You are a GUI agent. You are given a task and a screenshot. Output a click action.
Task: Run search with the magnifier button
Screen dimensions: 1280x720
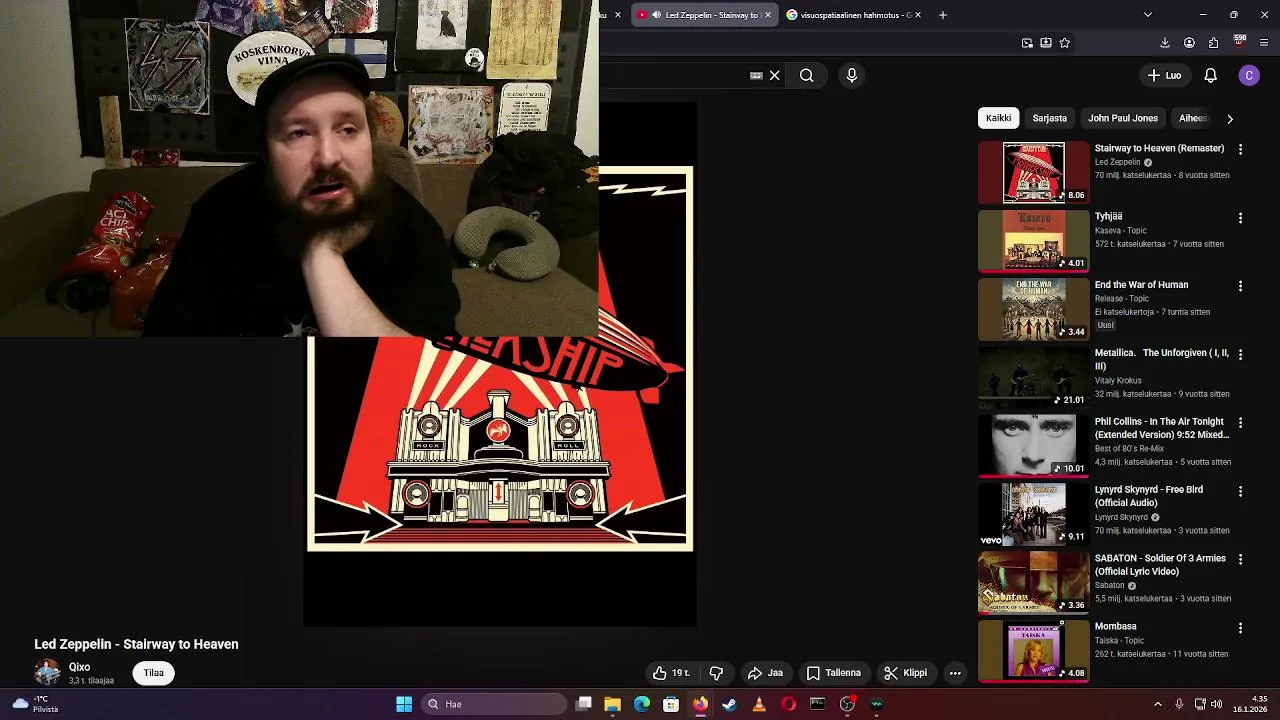806,75
